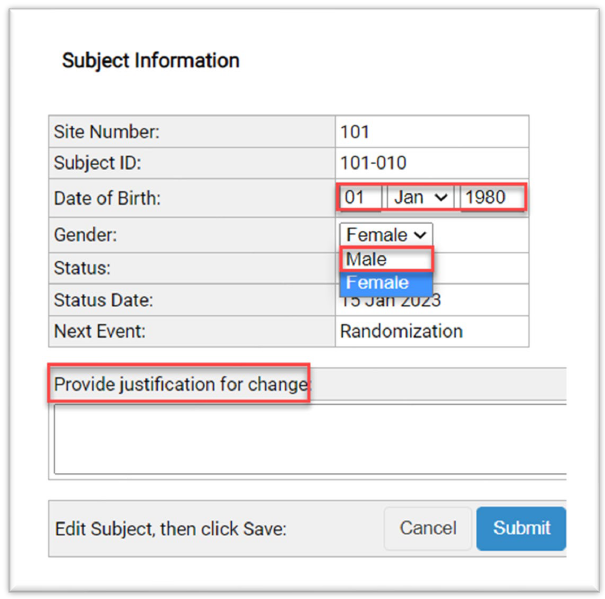
Task: Open the Gender dropdown showing Female
Action: [x=386, y=235]
